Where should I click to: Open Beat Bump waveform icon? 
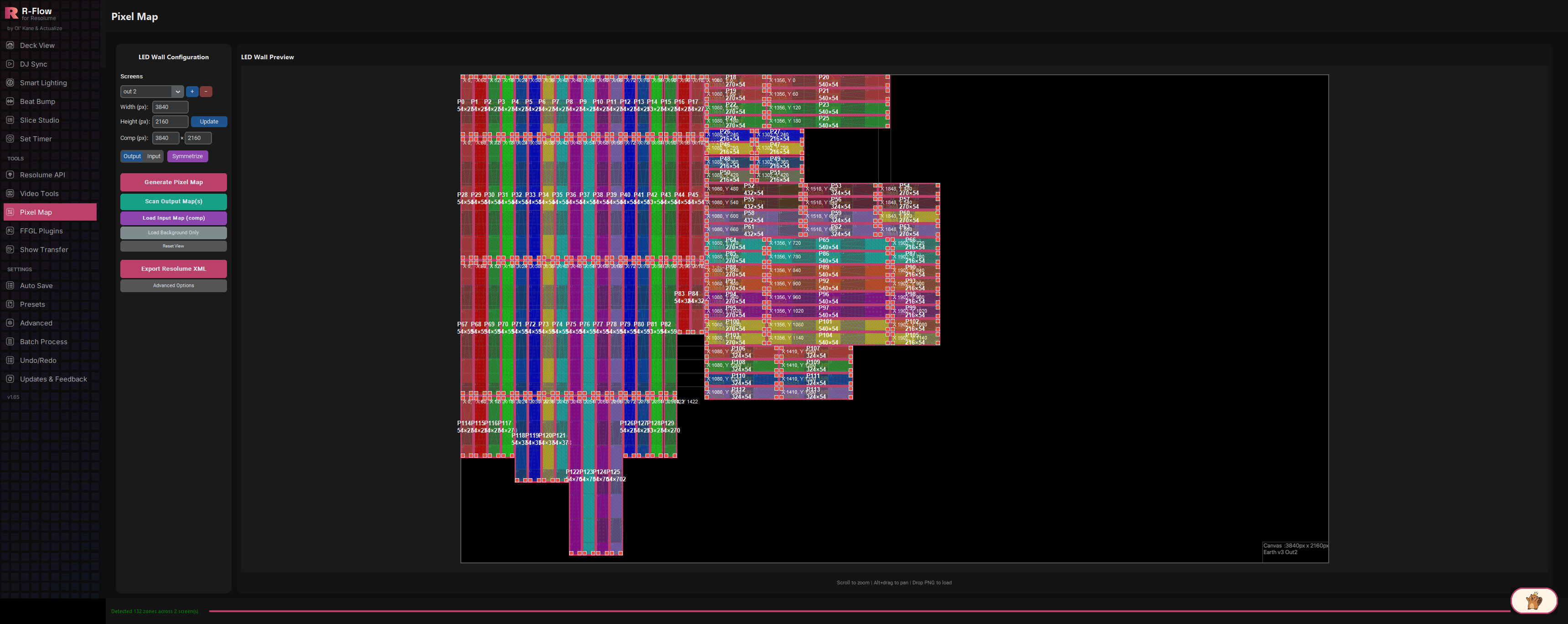point(10,101)
